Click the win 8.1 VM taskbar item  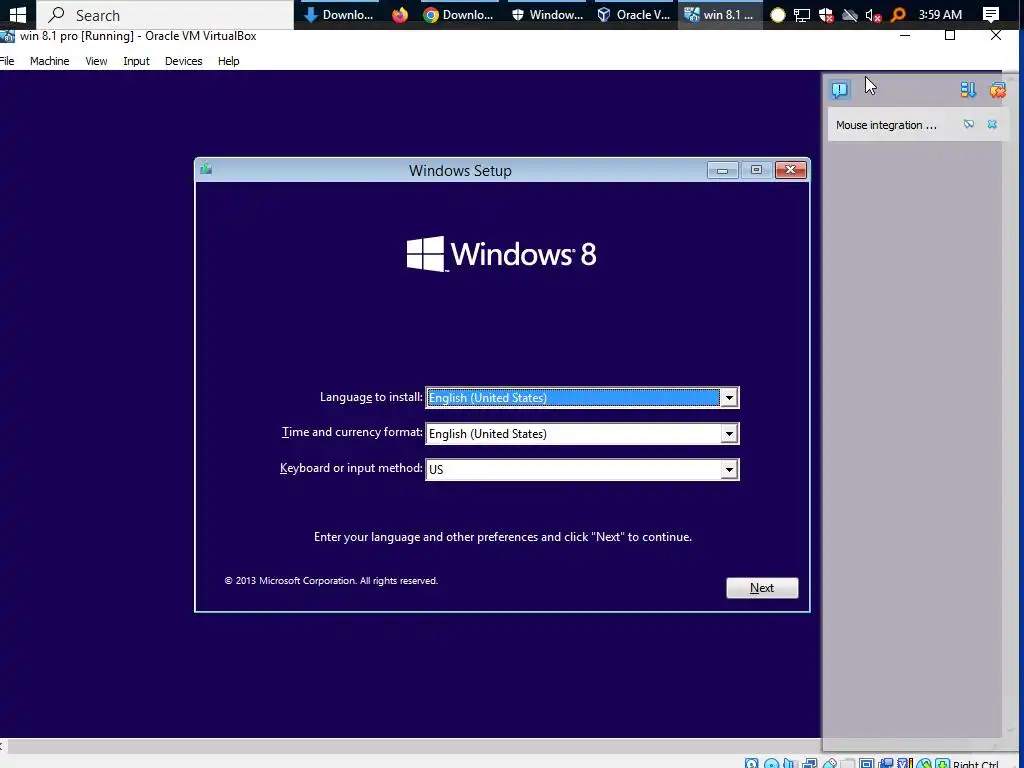718,14
